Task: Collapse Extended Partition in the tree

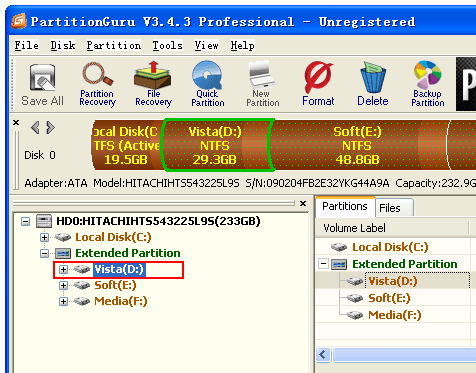Action: coord(44,253)
